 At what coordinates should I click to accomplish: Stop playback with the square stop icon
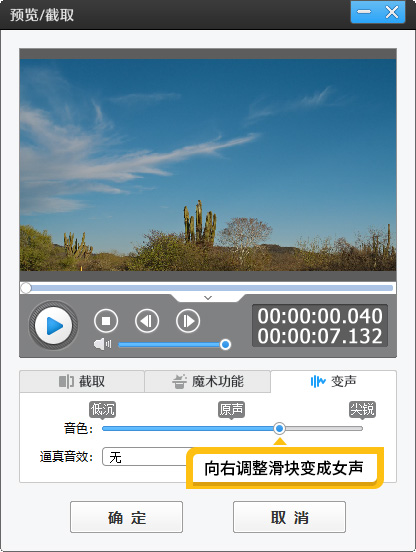[106, 321]
